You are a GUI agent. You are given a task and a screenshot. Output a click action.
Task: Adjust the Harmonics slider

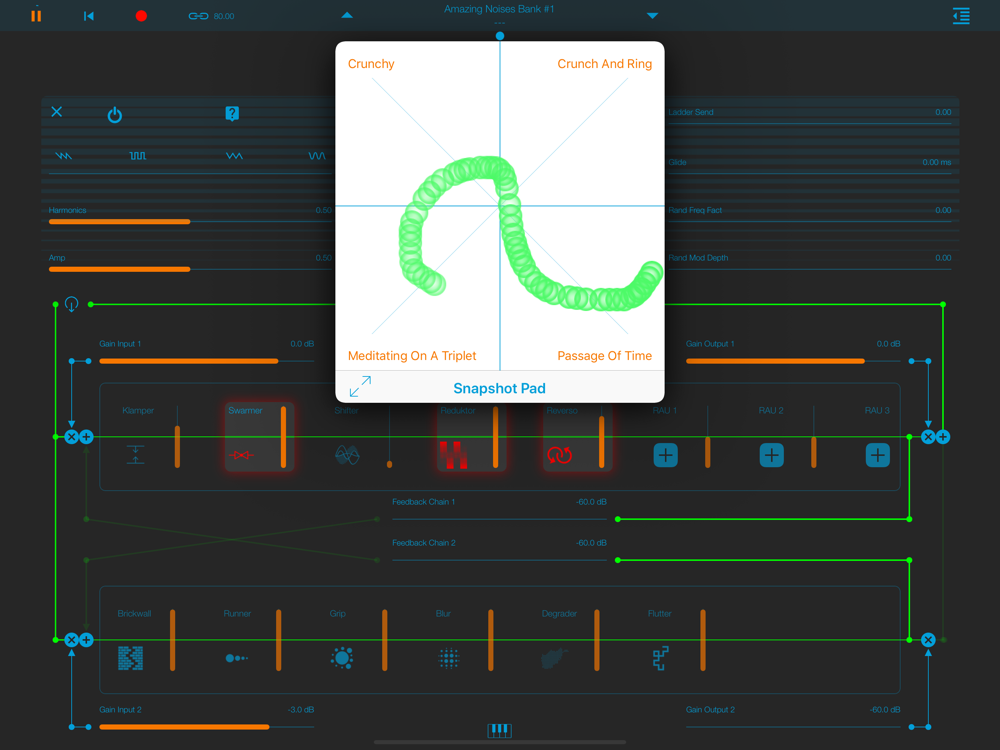click(190, 221)
